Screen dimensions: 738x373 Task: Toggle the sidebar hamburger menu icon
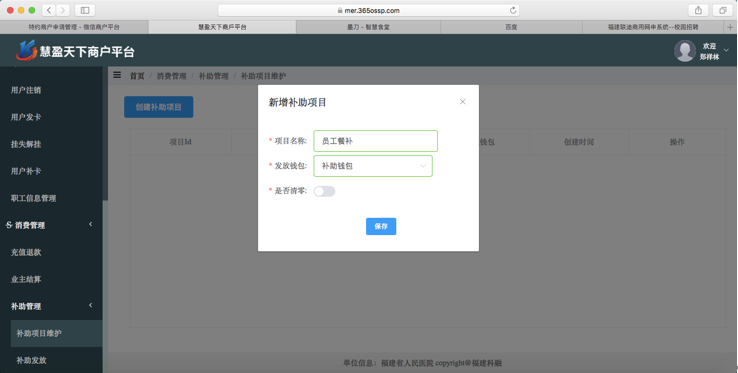117,75
